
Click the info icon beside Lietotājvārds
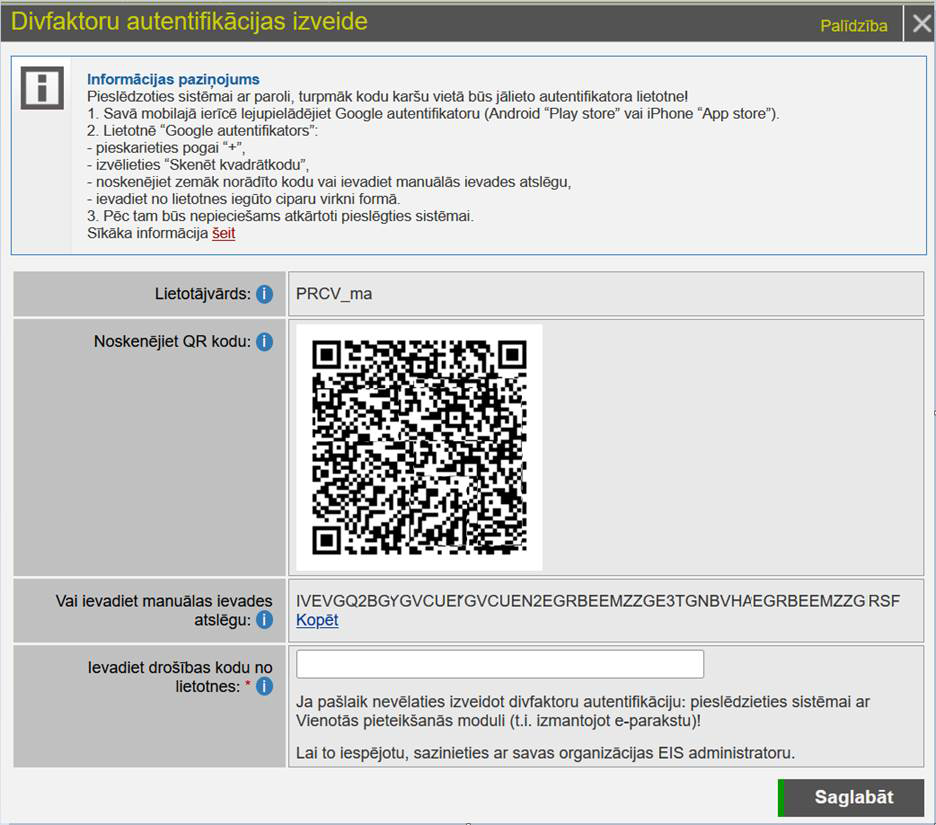pos(264,294)
